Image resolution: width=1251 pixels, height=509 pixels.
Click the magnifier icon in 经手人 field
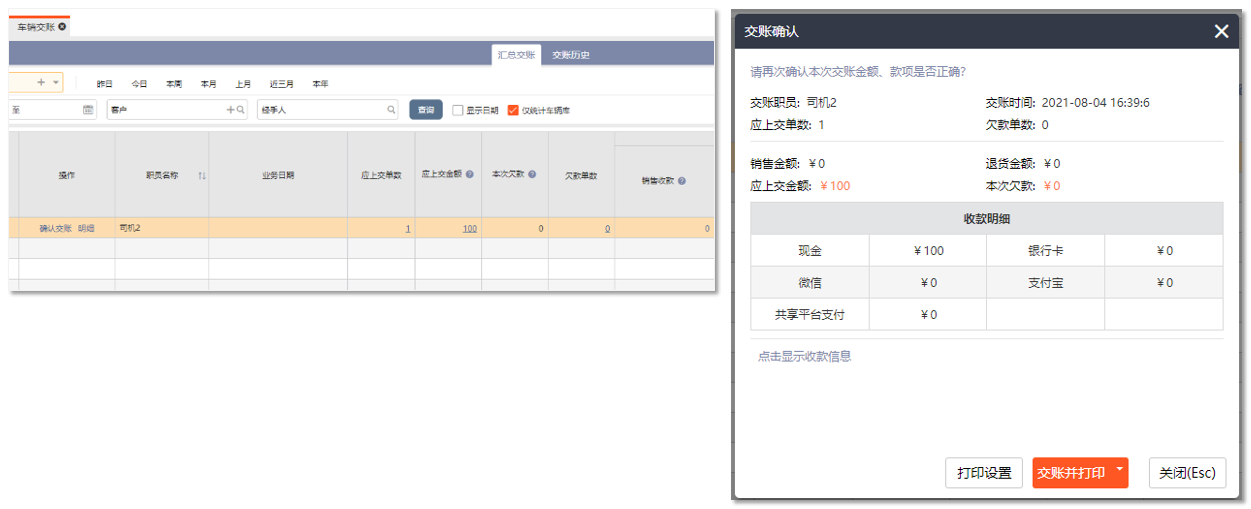(391, 110)
